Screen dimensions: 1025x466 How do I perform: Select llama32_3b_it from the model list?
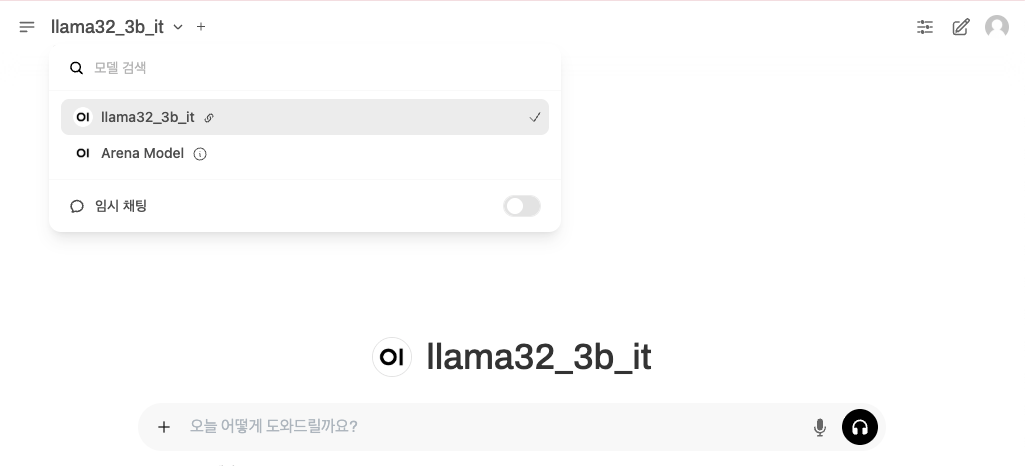[305, 117]
